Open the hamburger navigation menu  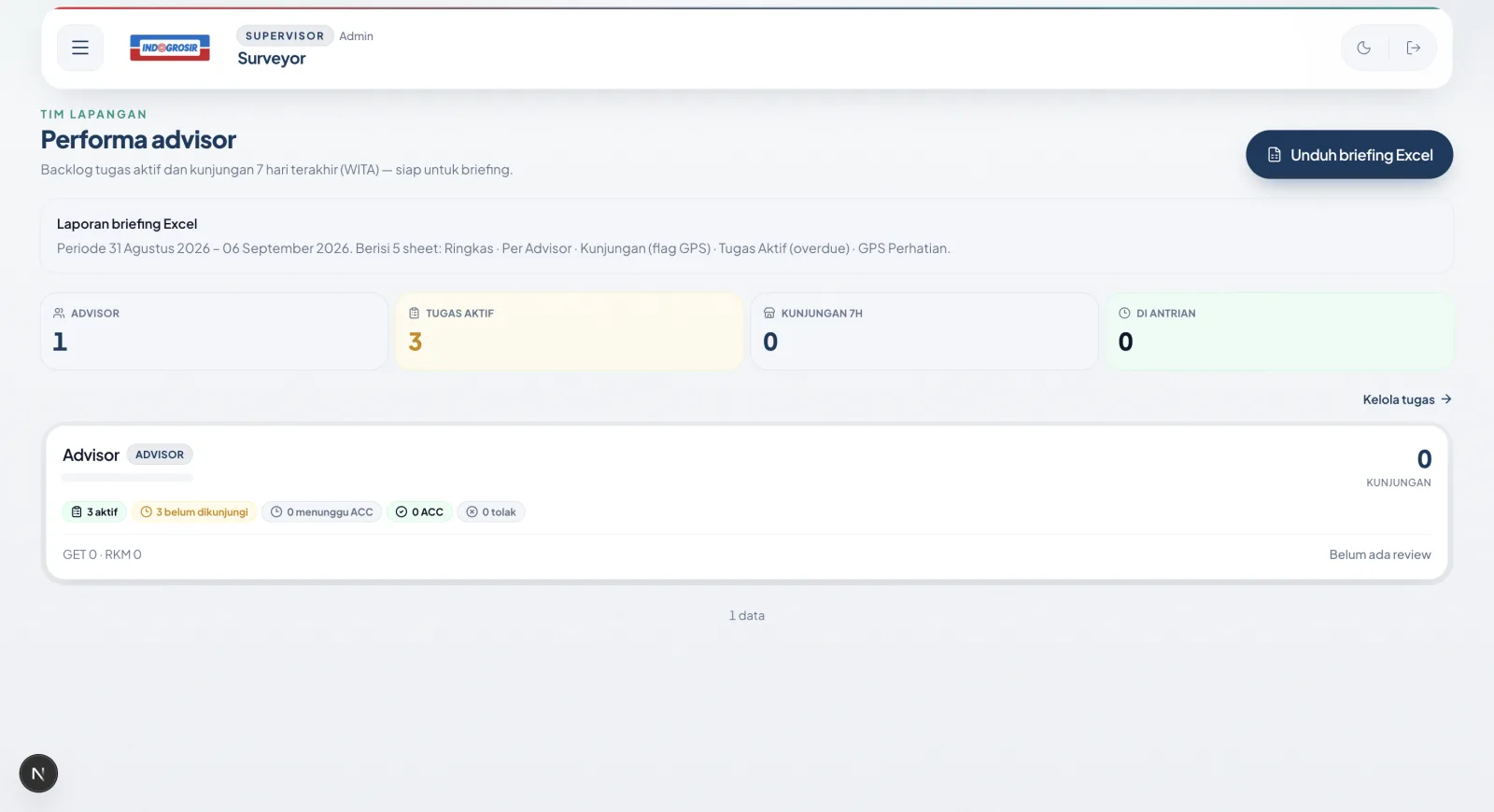[80, 48]
